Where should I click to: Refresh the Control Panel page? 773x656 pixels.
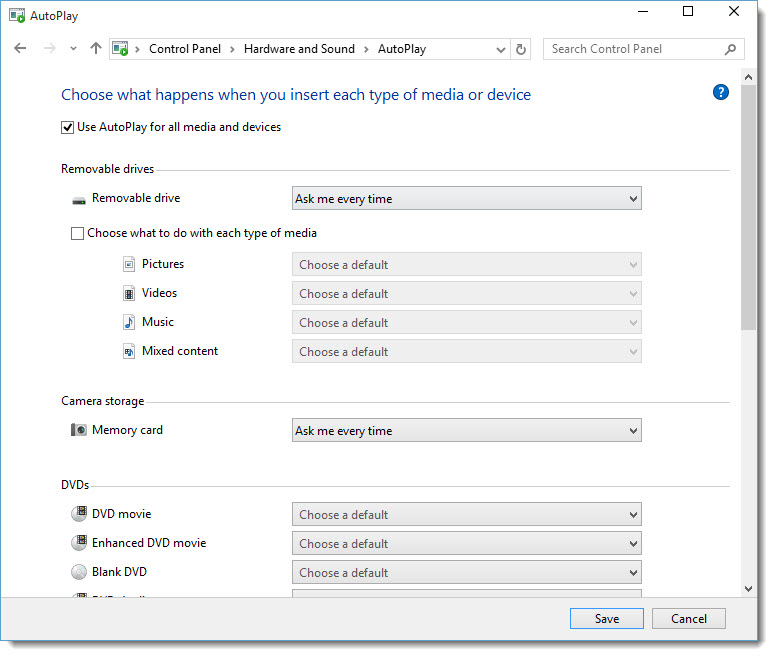click(x=521, y=49)
